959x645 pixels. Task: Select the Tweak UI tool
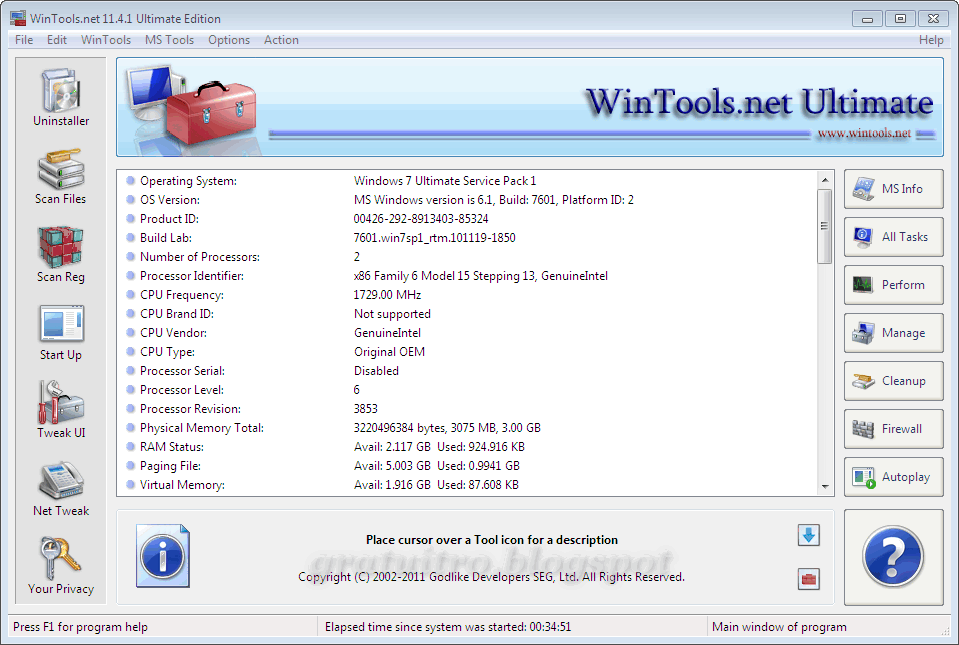pos(61,410)
